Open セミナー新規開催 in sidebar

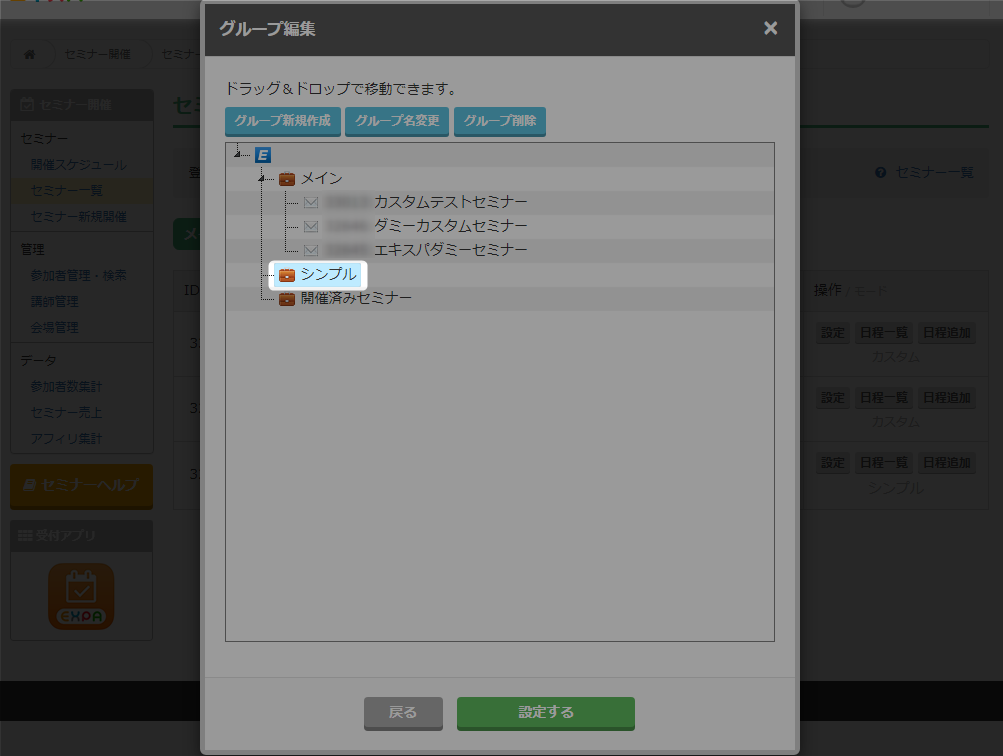(79, 217)
